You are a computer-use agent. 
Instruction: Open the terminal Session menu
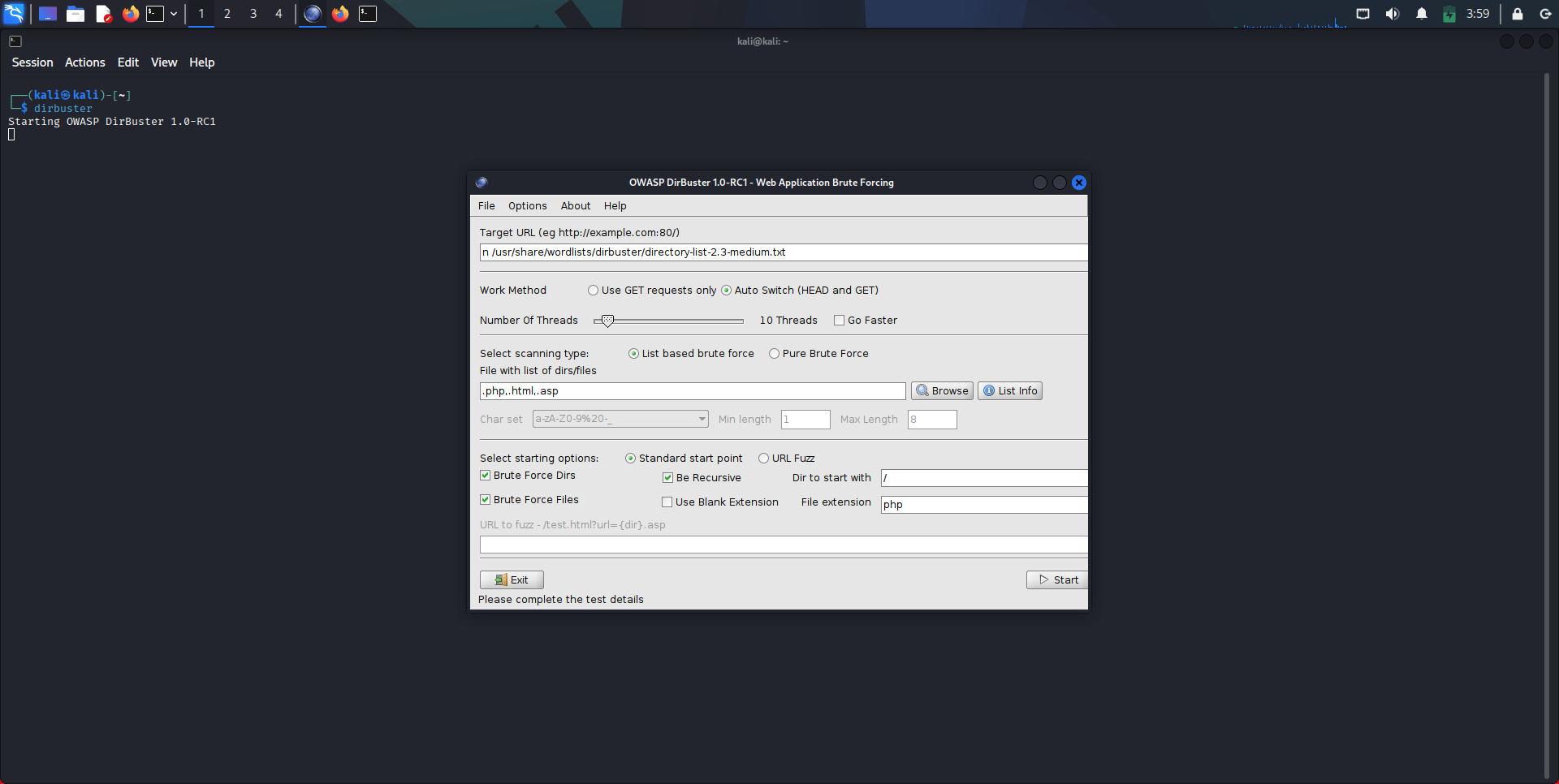tap(32, 62)
